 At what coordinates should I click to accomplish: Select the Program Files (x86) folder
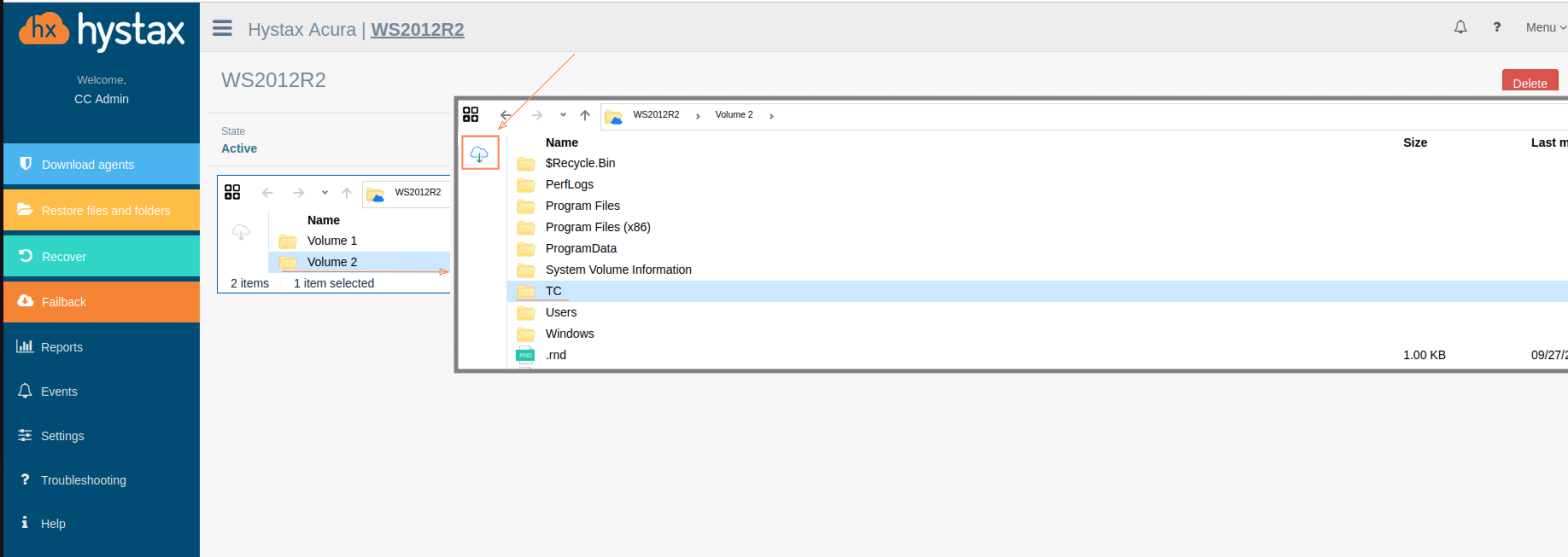pos(1037,227)
